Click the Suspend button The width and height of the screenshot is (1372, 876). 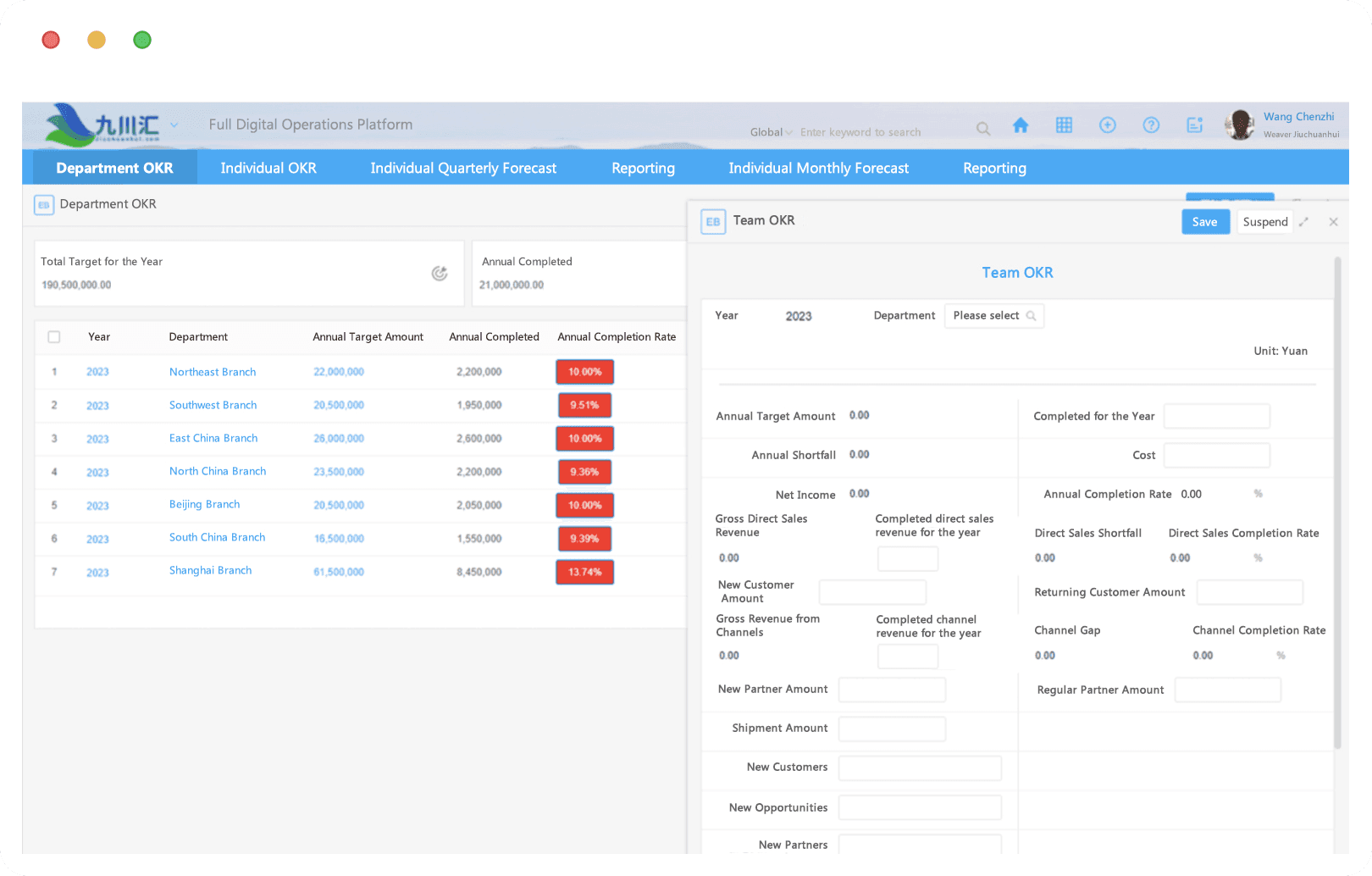[x=1265, y=222]
